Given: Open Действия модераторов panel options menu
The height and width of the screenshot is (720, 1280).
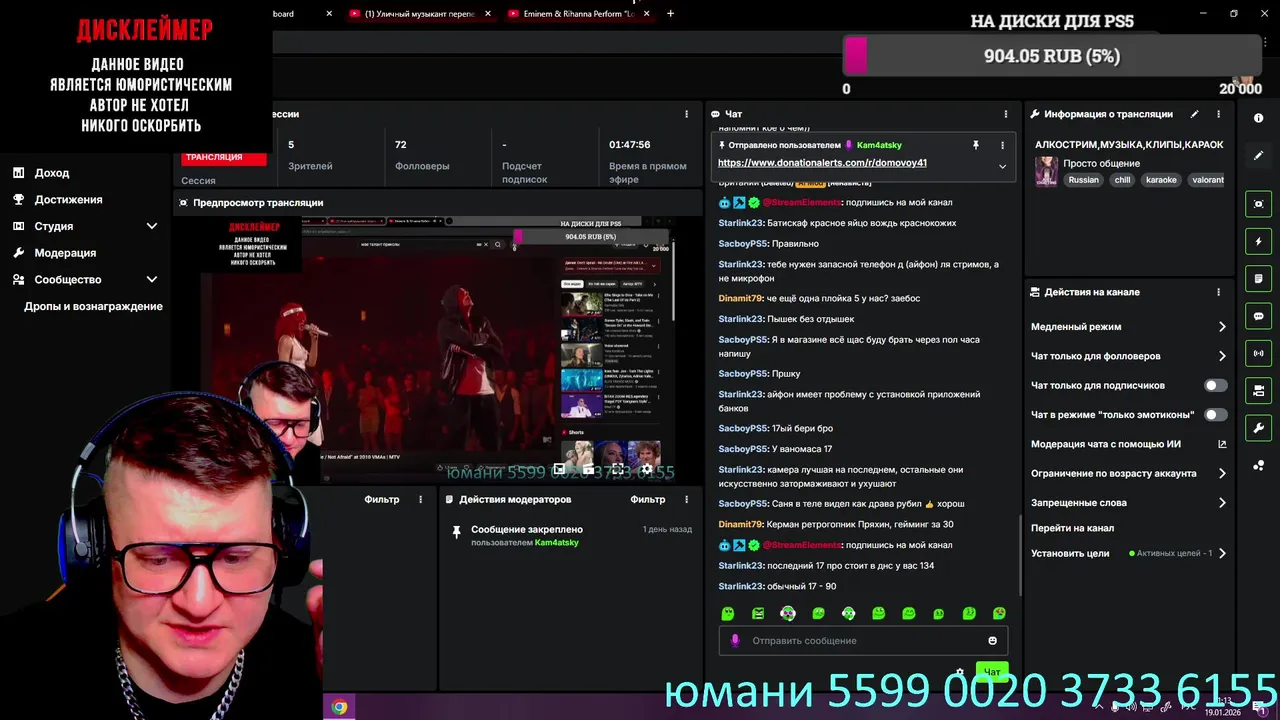Looking at the screenshot, I should [686, 500].
